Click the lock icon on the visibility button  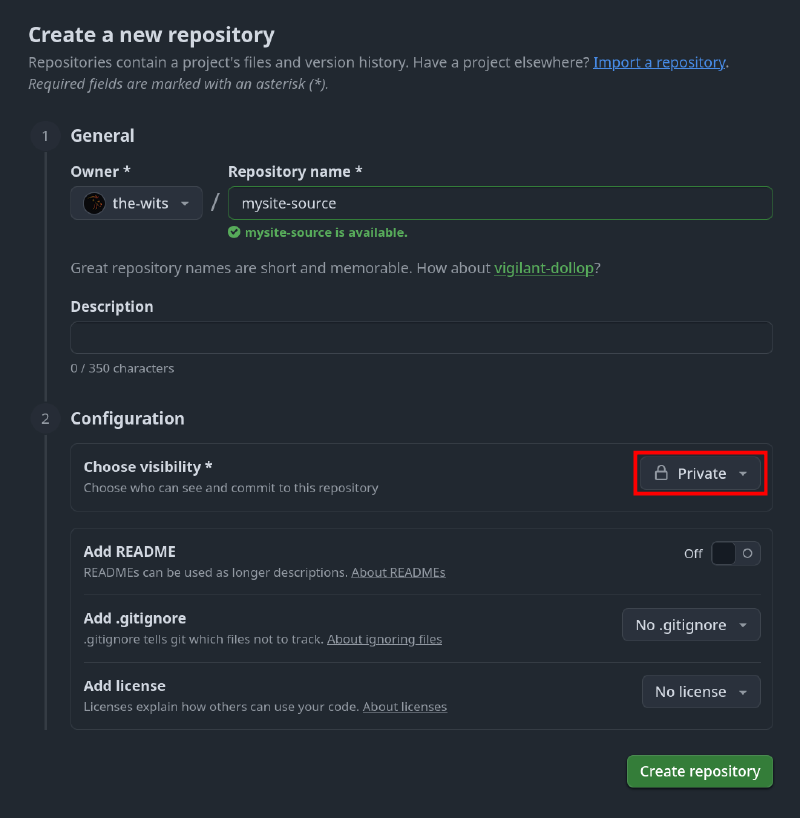coord(661,473)
